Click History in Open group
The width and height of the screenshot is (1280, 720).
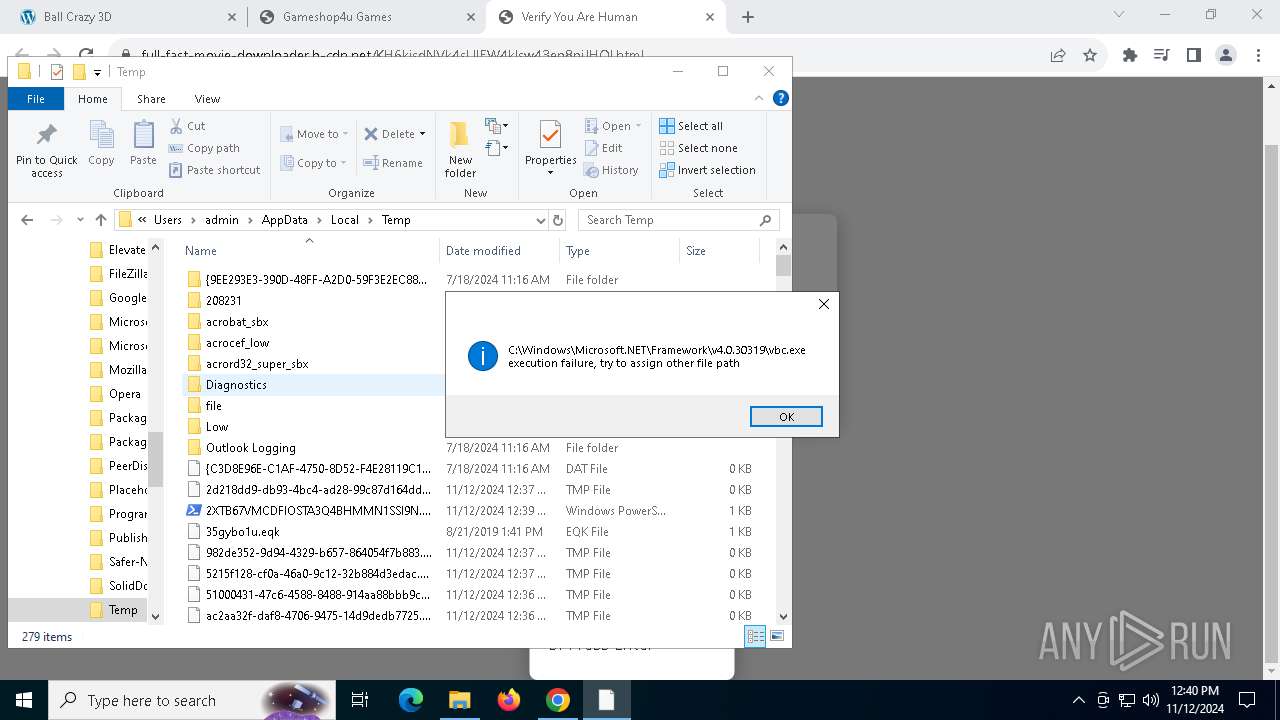click(x=611, y=170)
